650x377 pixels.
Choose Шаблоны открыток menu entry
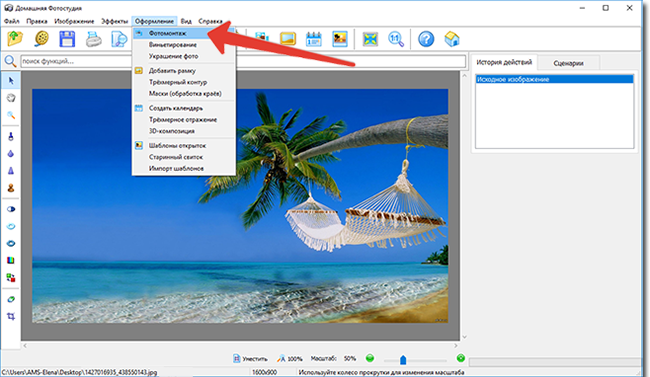[184, 146]
